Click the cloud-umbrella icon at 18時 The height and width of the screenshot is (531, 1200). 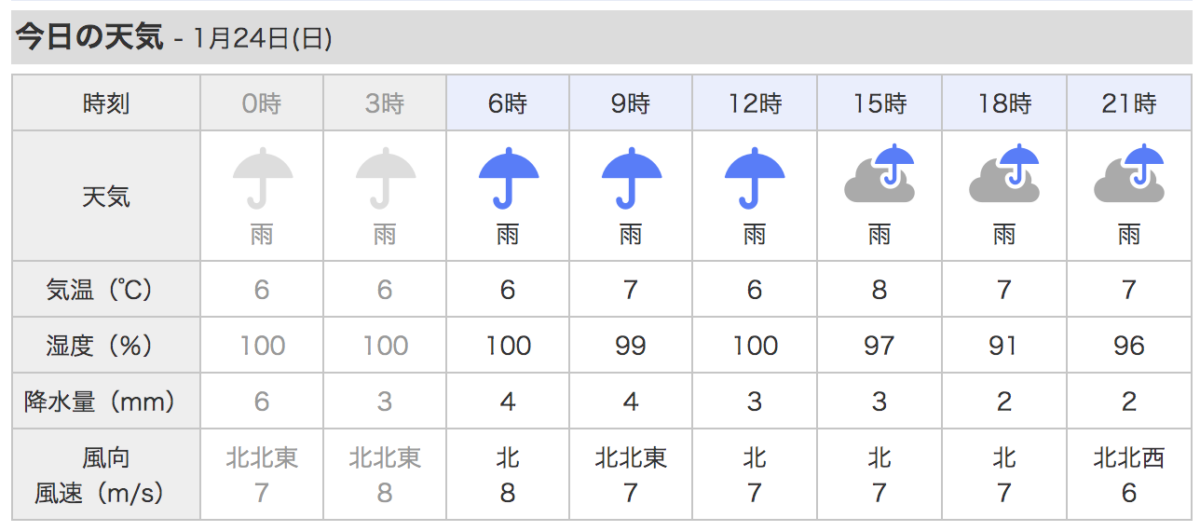(x=1004, y=176)
